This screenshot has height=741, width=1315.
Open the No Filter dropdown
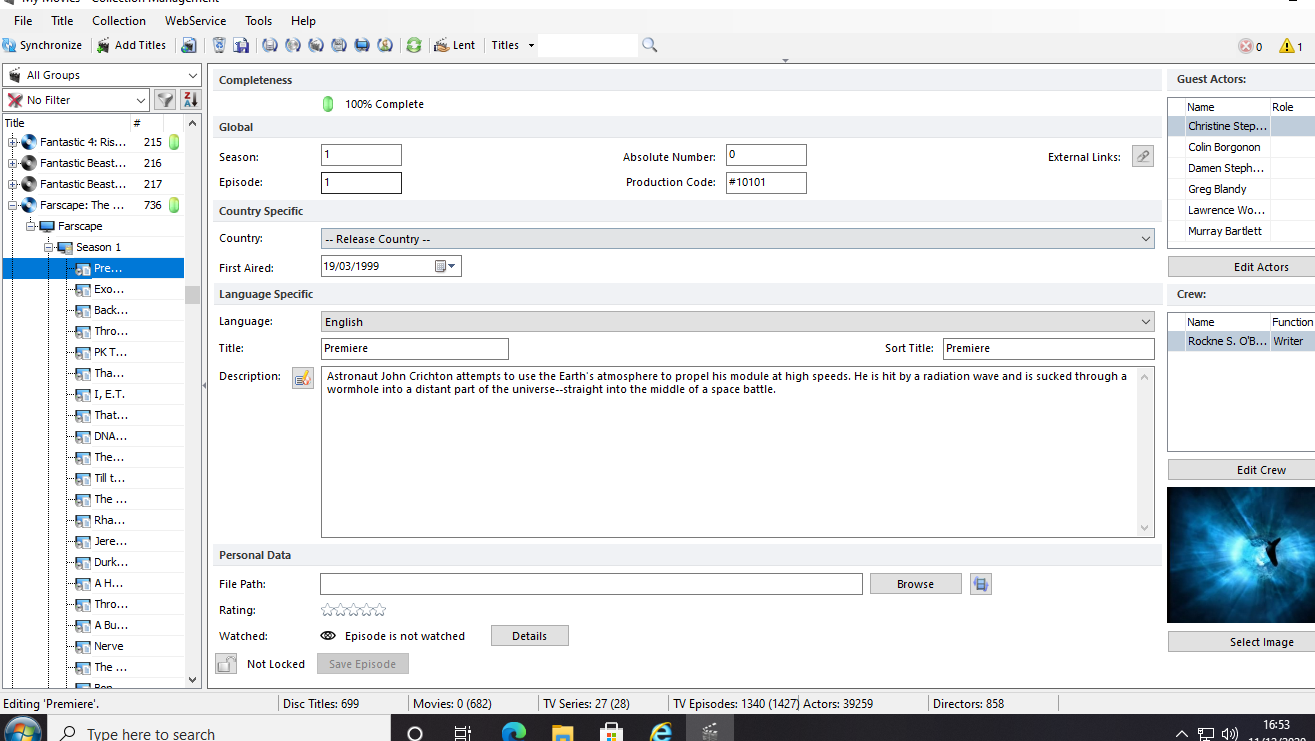pos(76,100)
